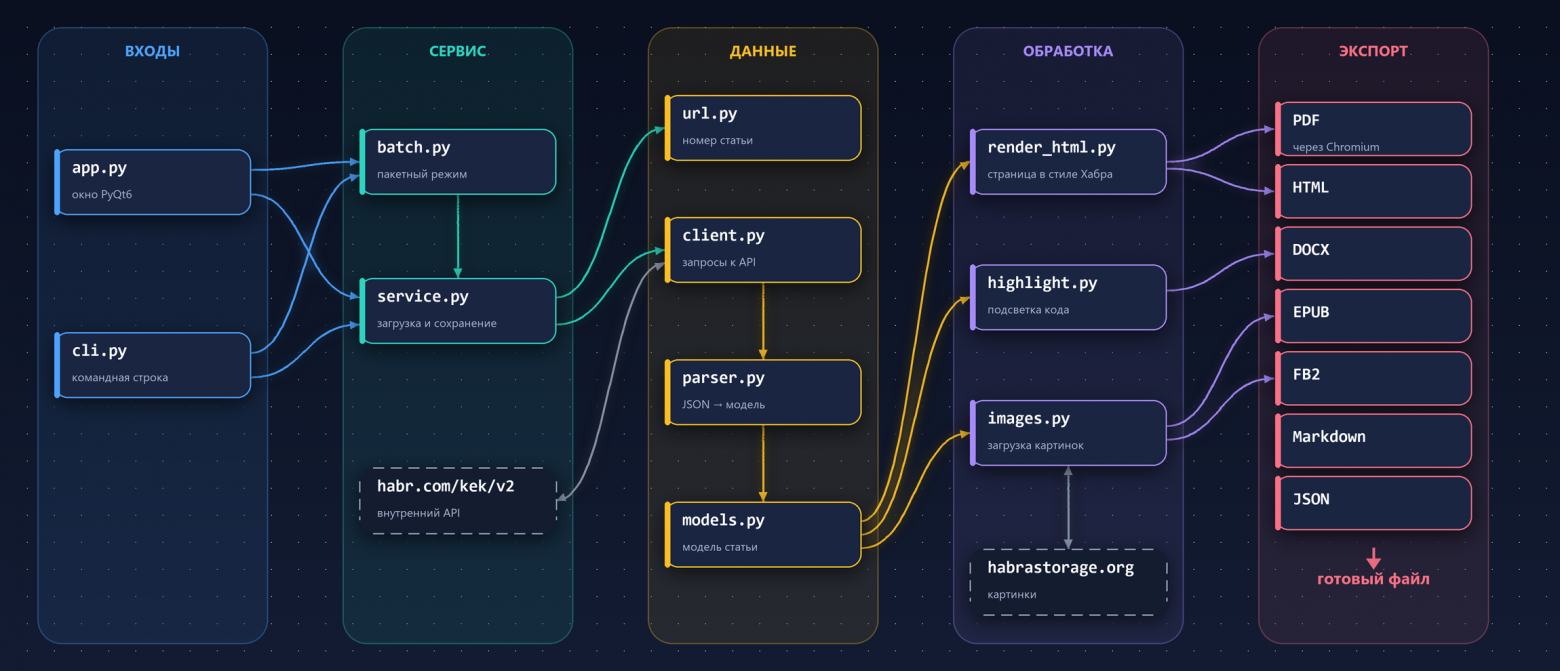The width and height of the screenshot is (1560, 671).
Task: Click the 'СЕРВИС' column heading
Action: (458, 51)
